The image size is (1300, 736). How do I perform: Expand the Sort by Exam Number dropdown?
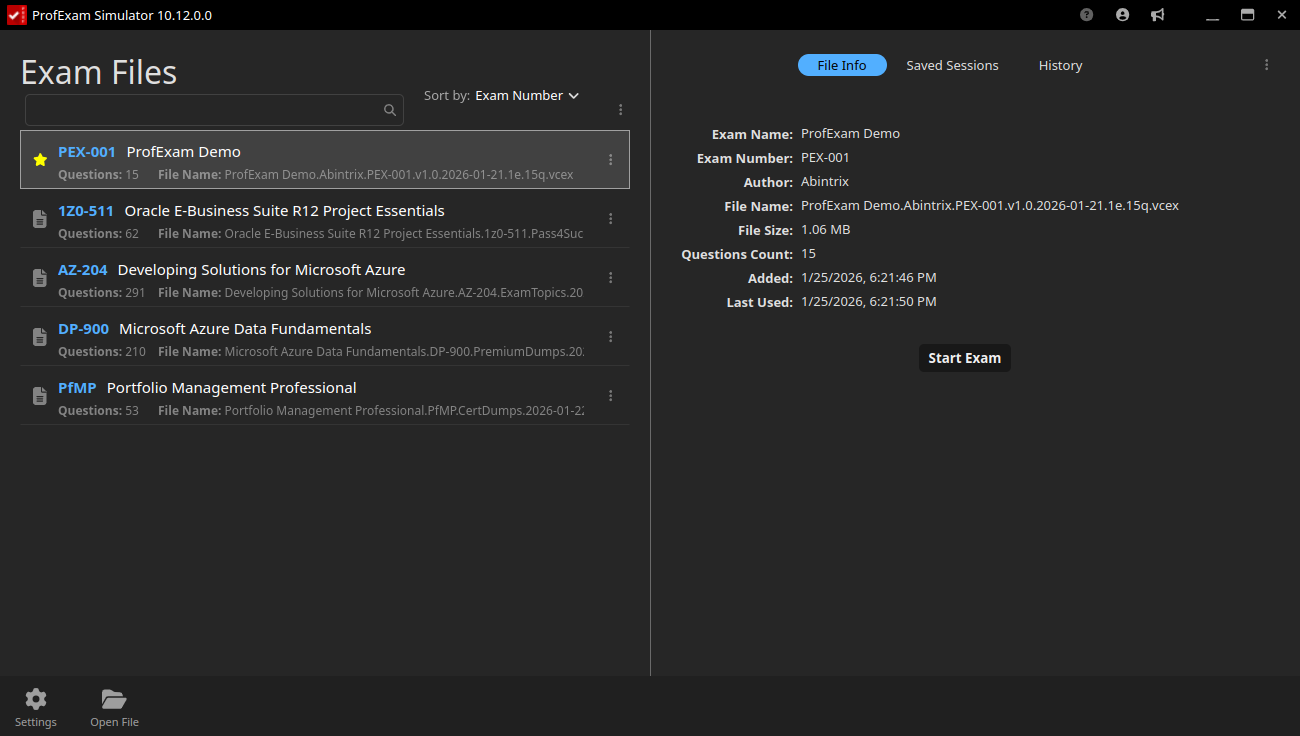(527, 96)
